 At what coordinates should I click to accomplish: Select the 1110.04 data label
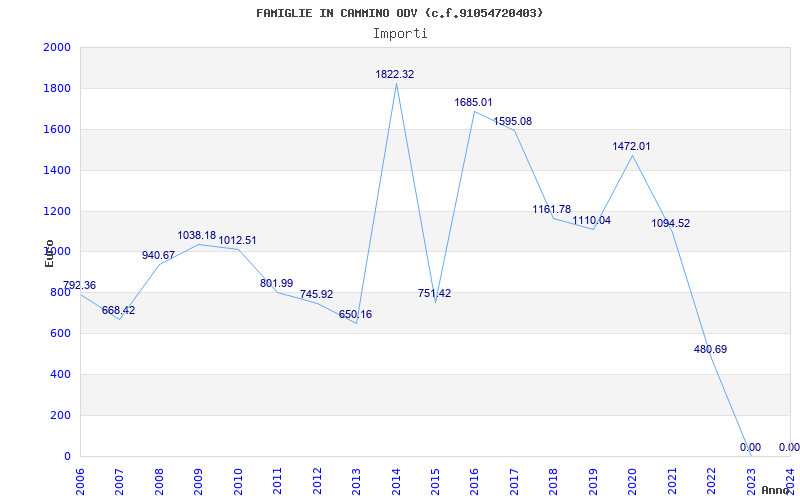pyautogui.click(x=591, y=220)
